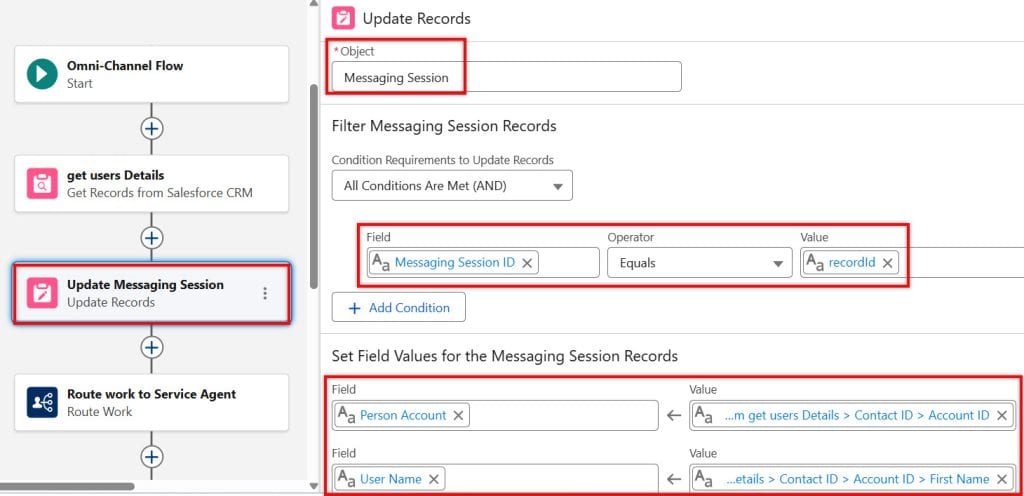The width and height of the screenshot is (1024, 496).
Task: Click the Route work to Service Agent icon
Action: [42, 402]
